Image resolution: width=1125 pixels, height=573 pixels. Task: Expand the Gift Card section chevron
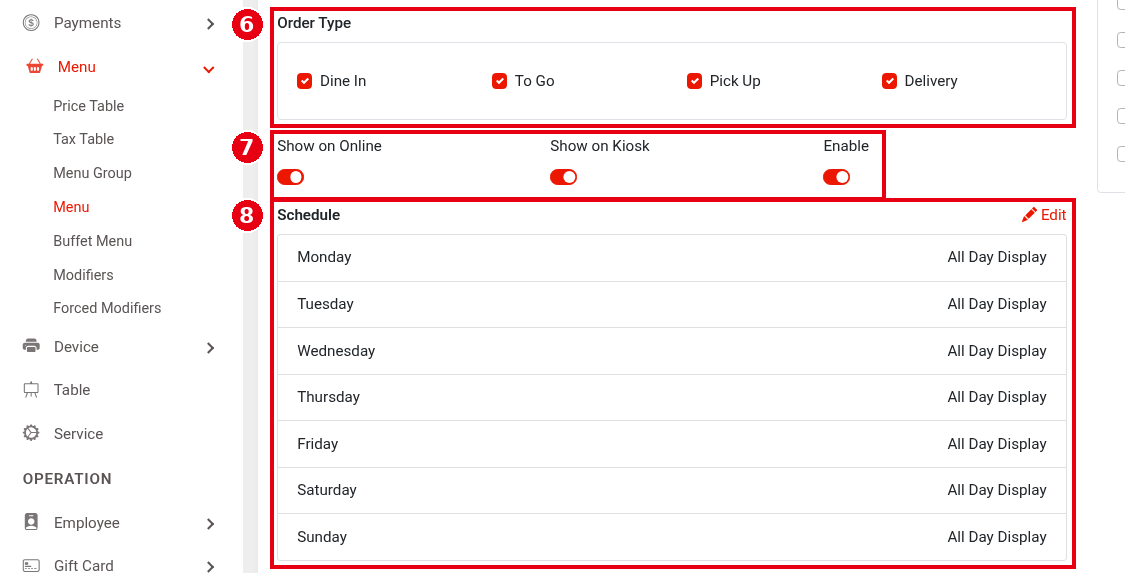tap(210, 567)
